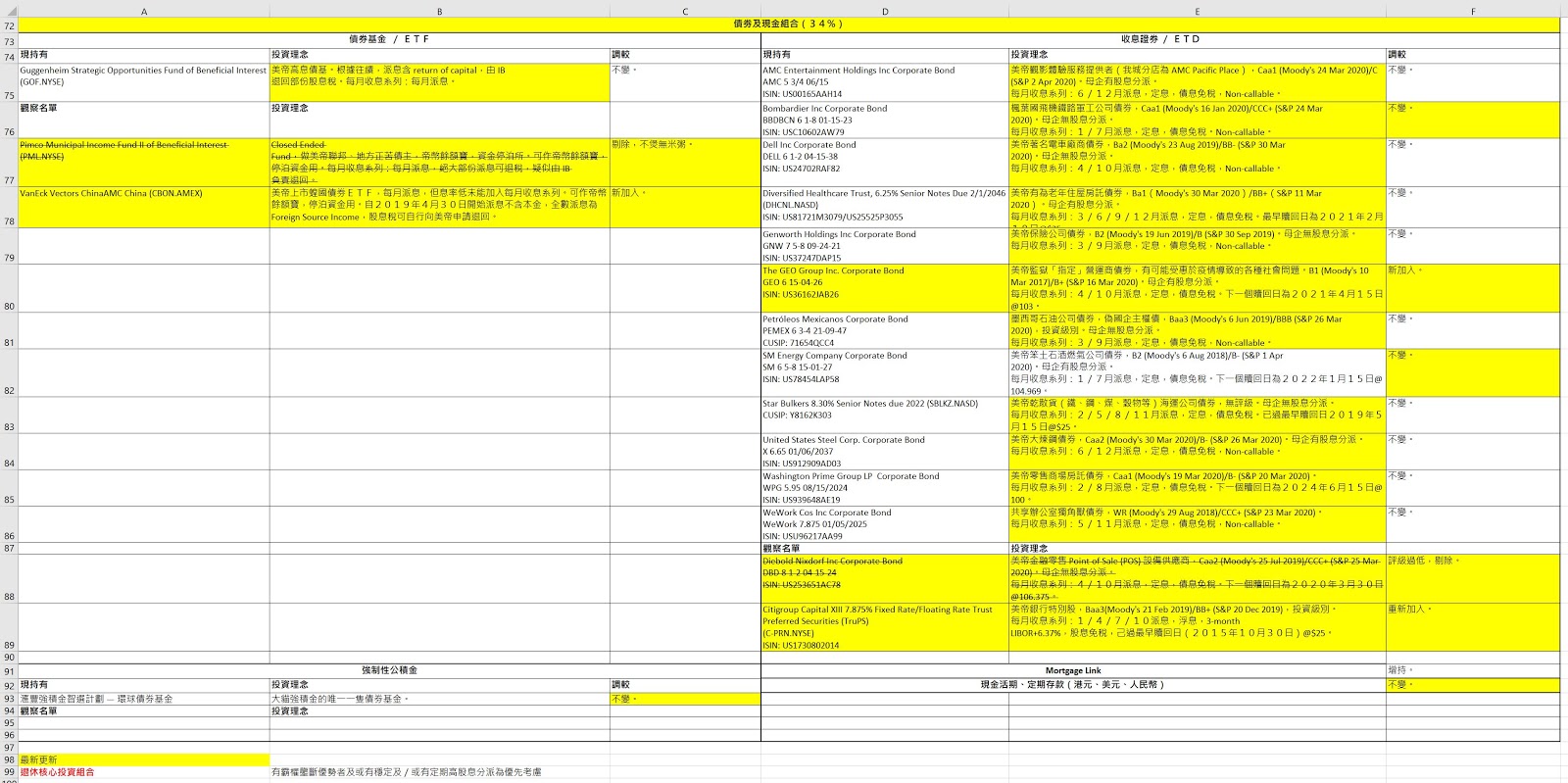The image size is (1568, 783).
Task: Click the '收息證券 / ETD' section heading
Action: pyautogui.click(x=1160, y=39)
